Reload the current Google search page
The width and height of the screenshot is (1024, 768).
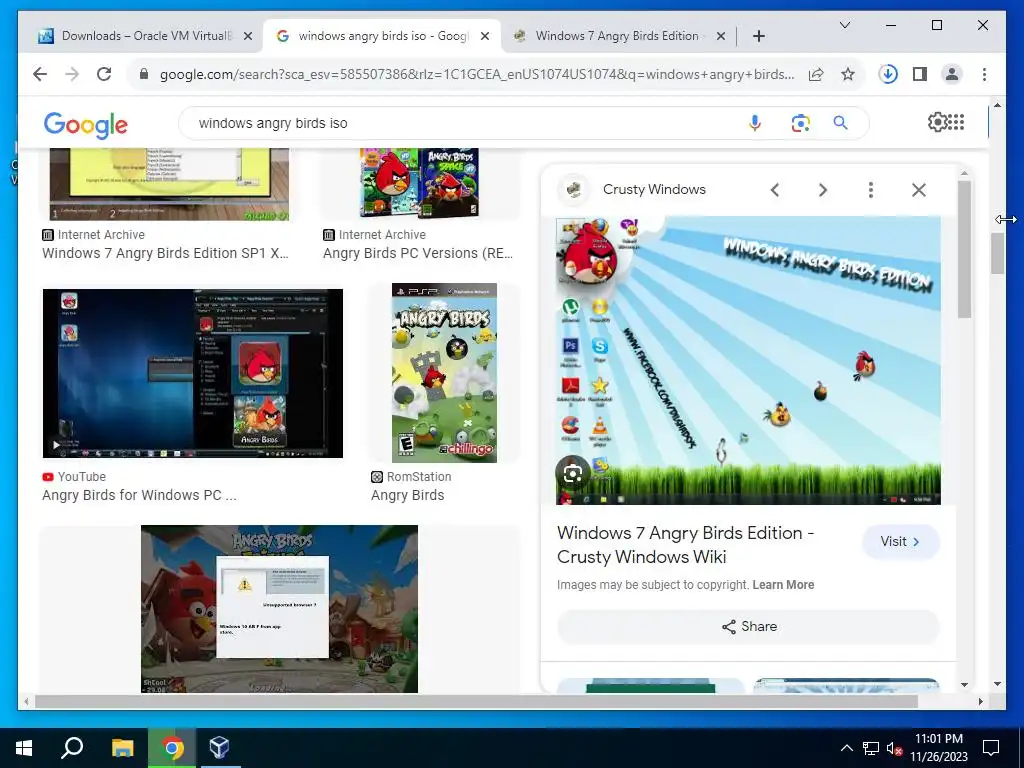tap(104, 74)
